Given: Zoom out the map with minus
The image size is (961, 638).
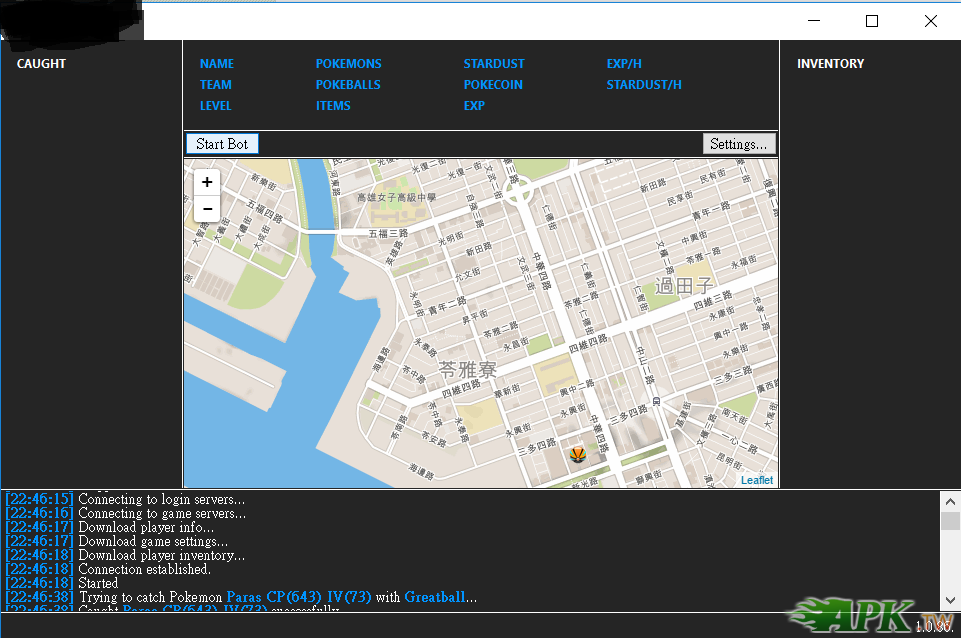Looking at the screenshot, I should [207, 208].
